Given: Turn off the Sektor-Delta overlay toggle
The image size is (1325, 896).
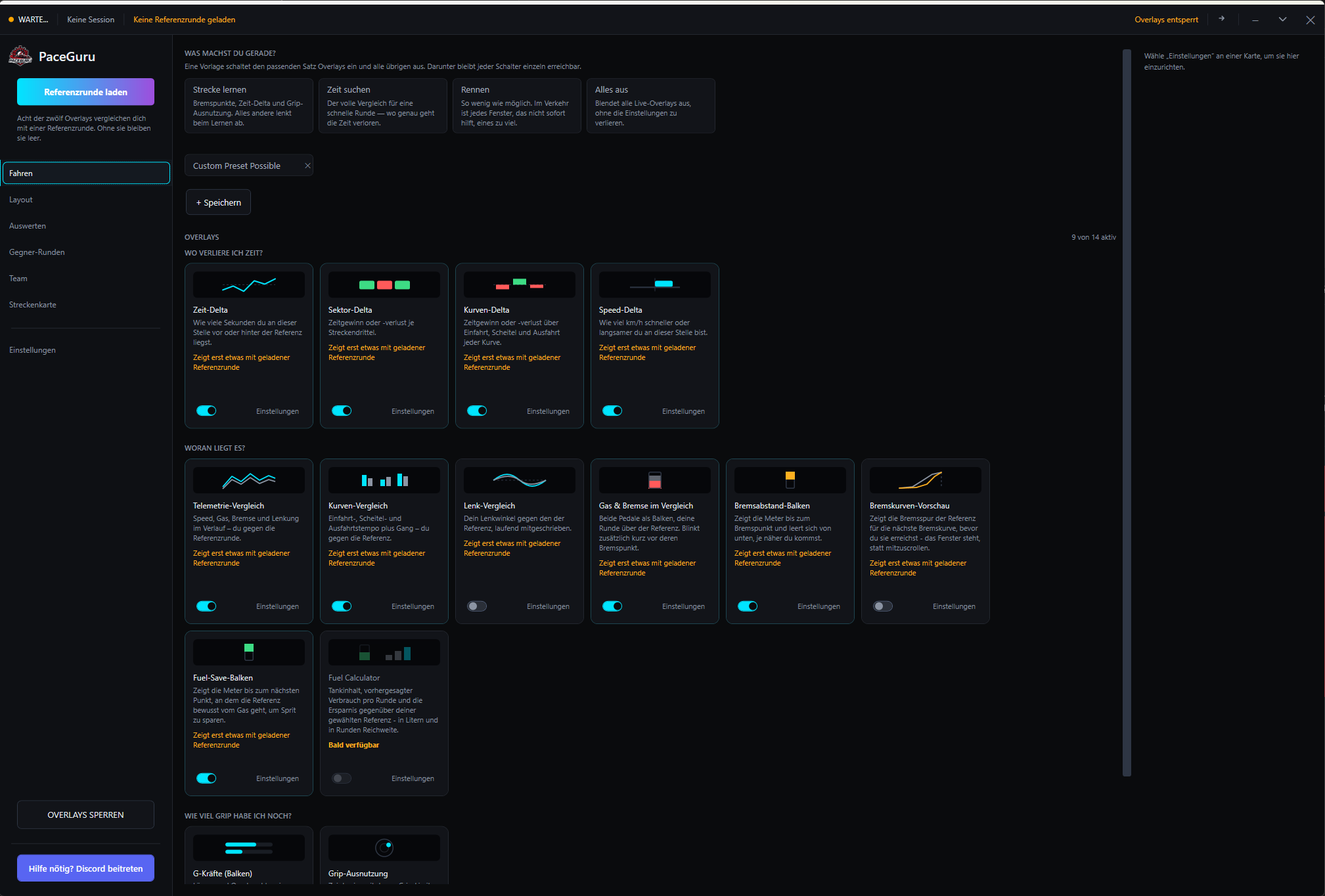Looking at the screenshot, I should pyautogui.click(x=342, y=411).
